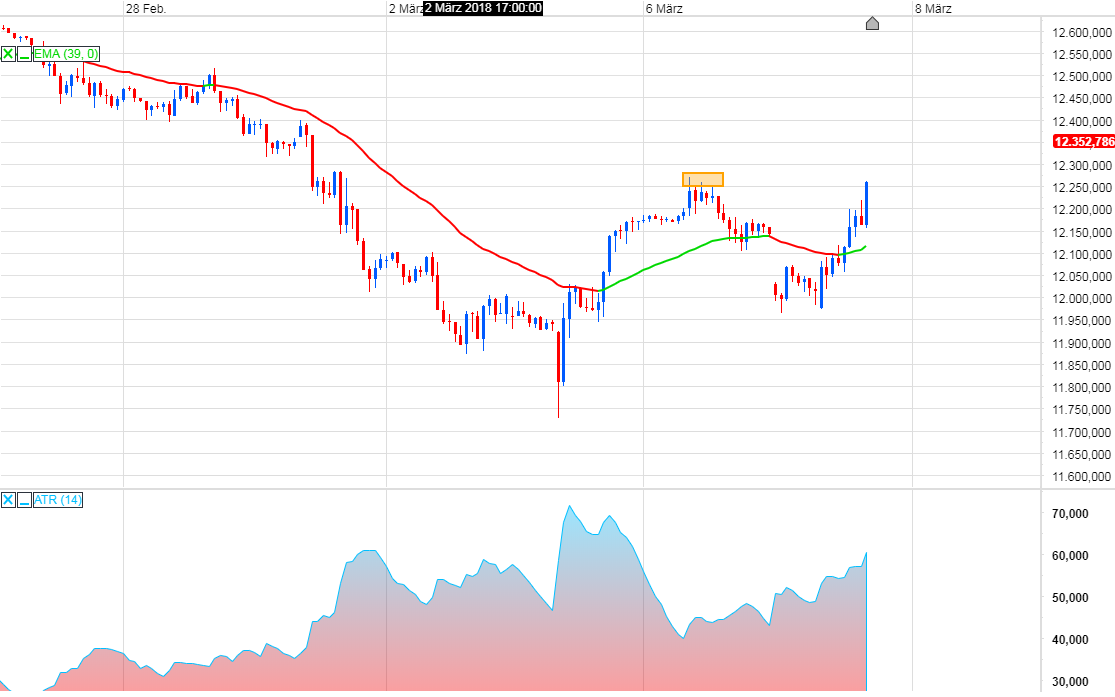This screenshot has width=1115, height=697.
Task: Click the orange highlighted candle marker
Action: click(701, 180)
